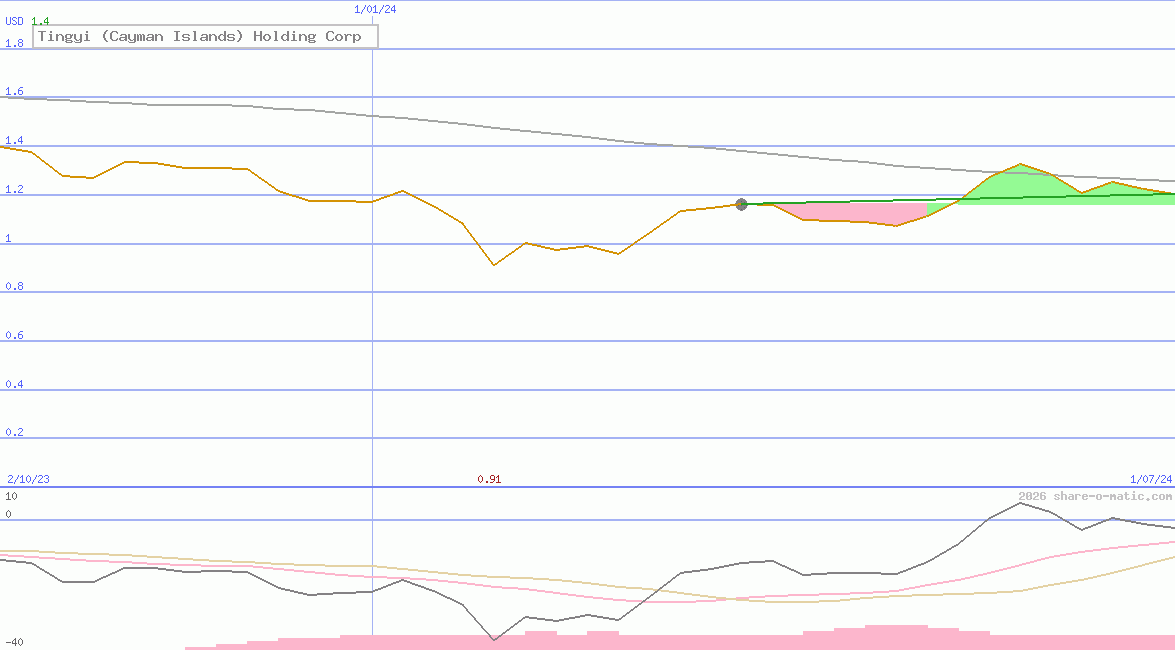This screenshot has height=650, width=1175.
Task: Click the -40 indicator axis label
Action: pyautogui.click(x=14, y=643)
